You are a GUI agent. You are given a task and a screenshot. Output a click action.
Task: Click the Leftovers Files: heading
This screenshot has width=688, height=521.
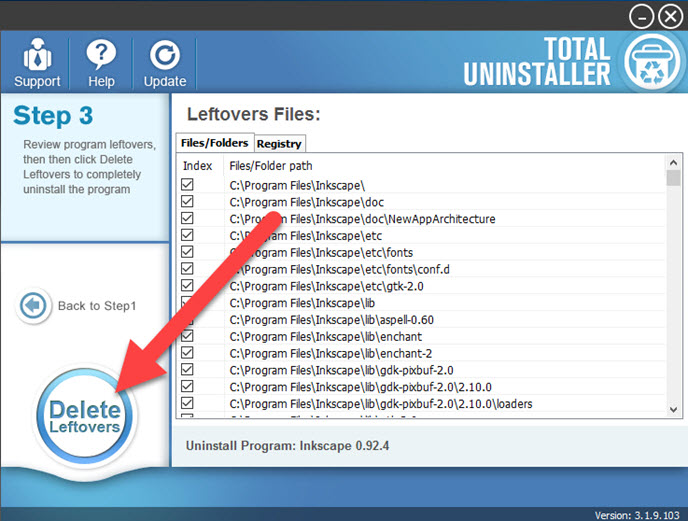click(254, 114)
